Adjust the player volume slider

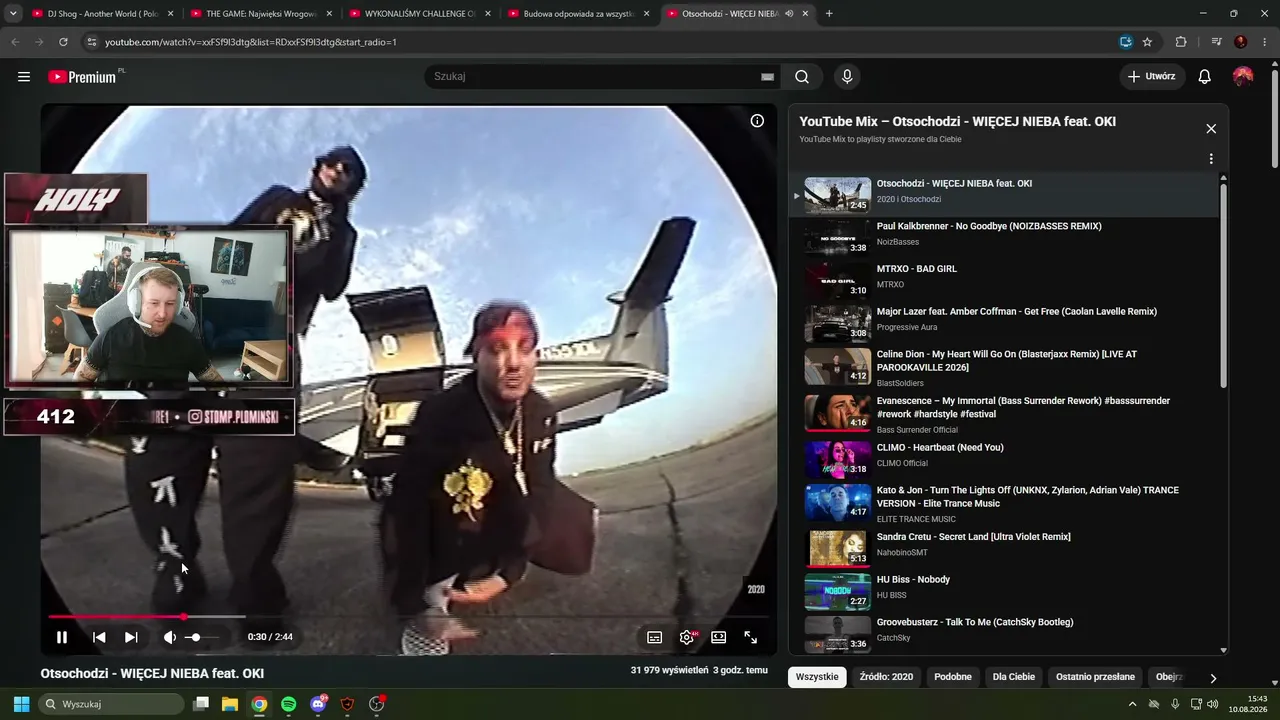(201, 637)
